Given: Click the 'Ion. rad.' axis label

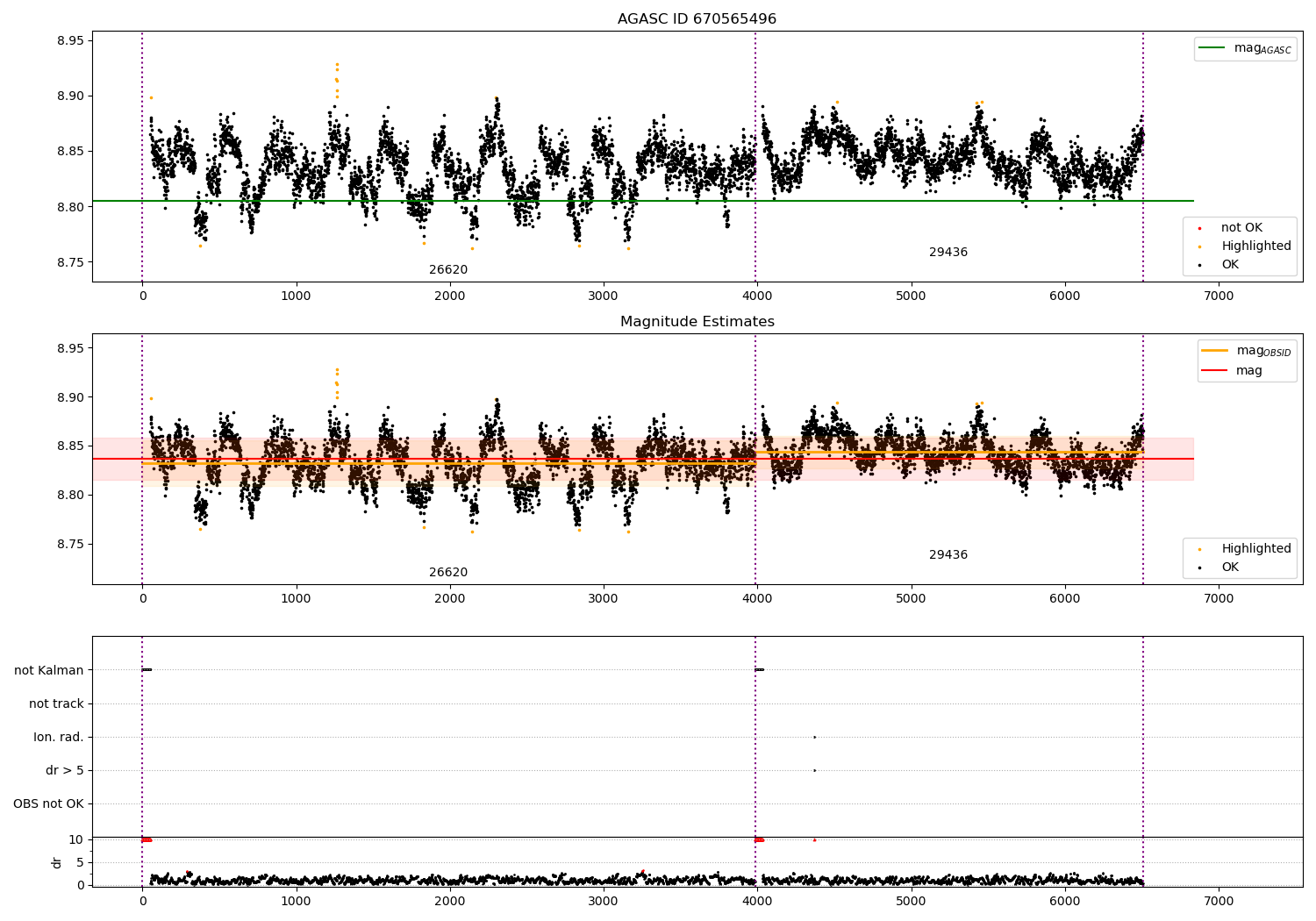Looking at the screenshot, I should pyautogui.click(x=59, y=737).
